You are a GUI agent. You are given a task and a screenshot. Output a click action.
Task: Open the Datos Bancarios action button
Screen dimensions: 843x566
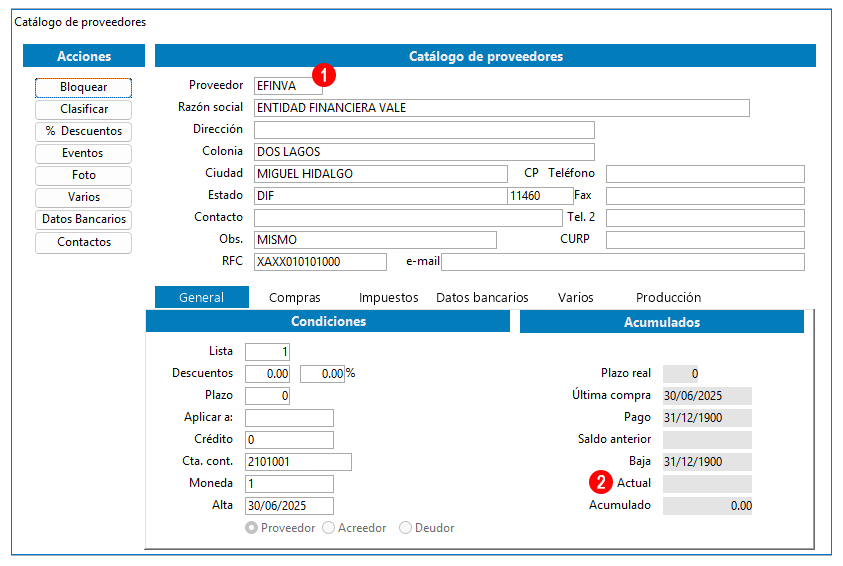coord(83,219)
